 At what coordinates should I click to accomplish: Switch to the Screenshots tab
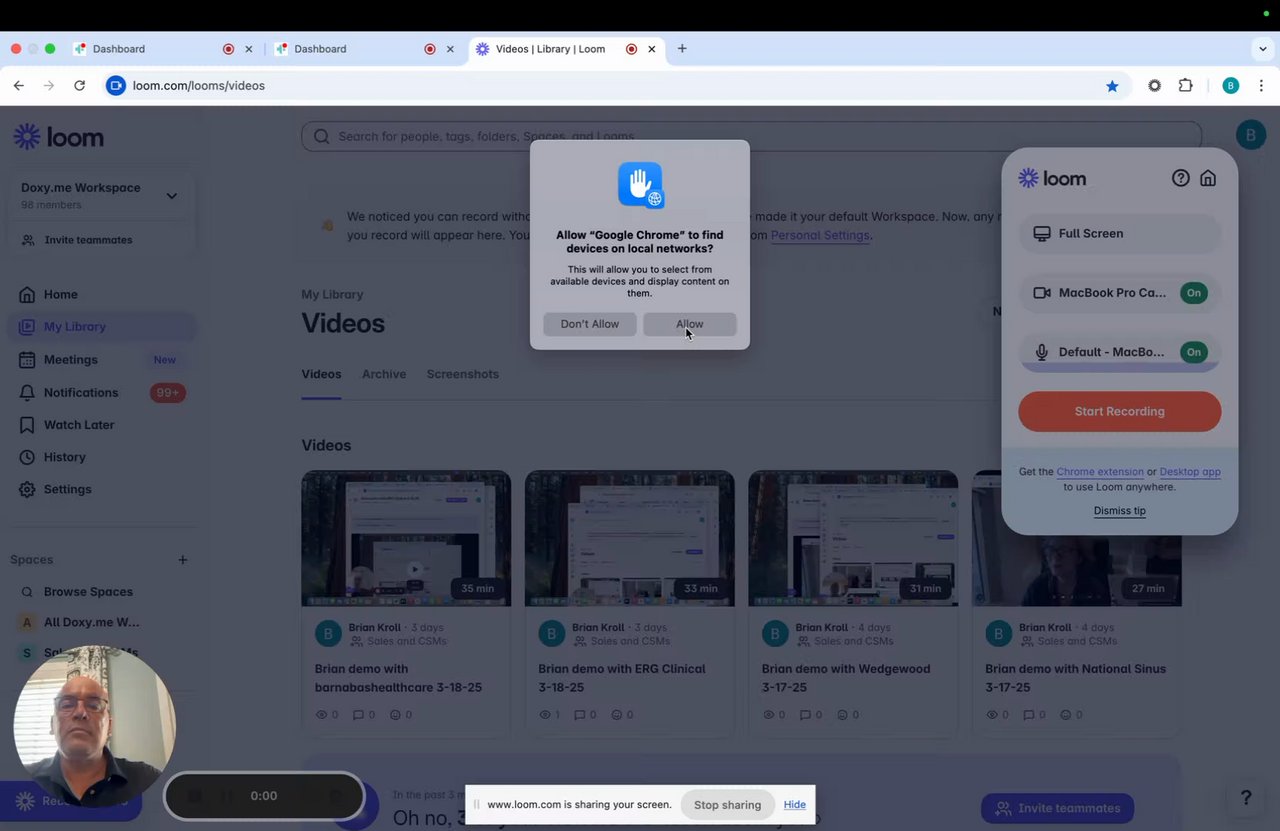(x=463, y=374)
